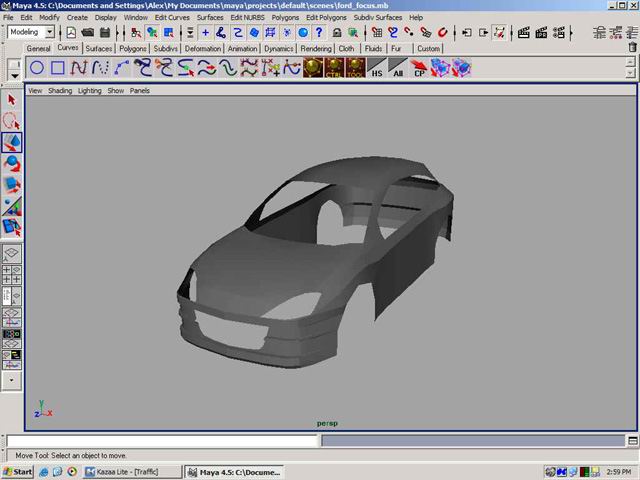Screen dimensions: 640x480
Task: Select the arrow Select tool
Action: (12, 100)
